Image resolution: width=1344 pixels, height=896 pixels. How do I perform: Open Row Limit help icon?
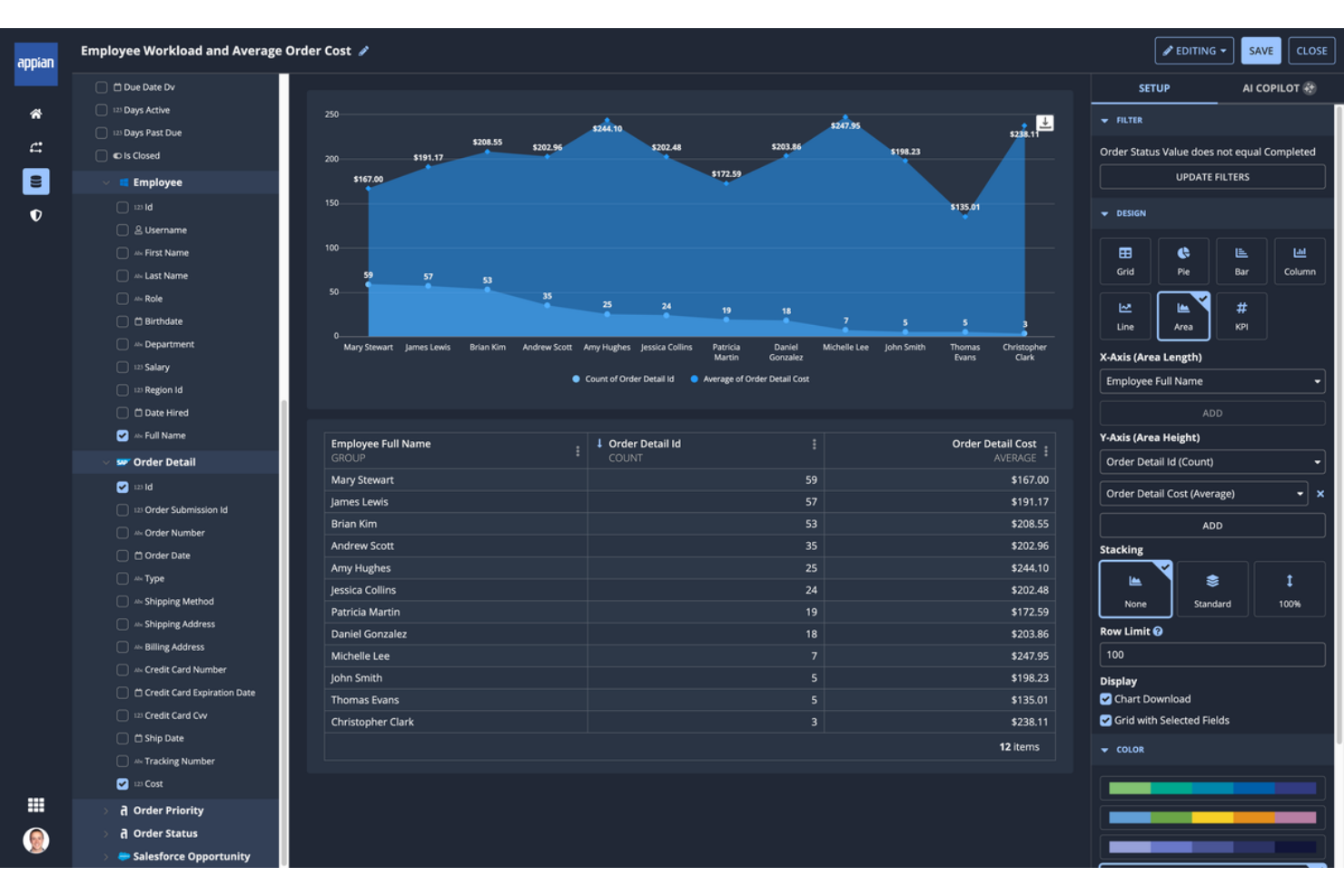1158,631
